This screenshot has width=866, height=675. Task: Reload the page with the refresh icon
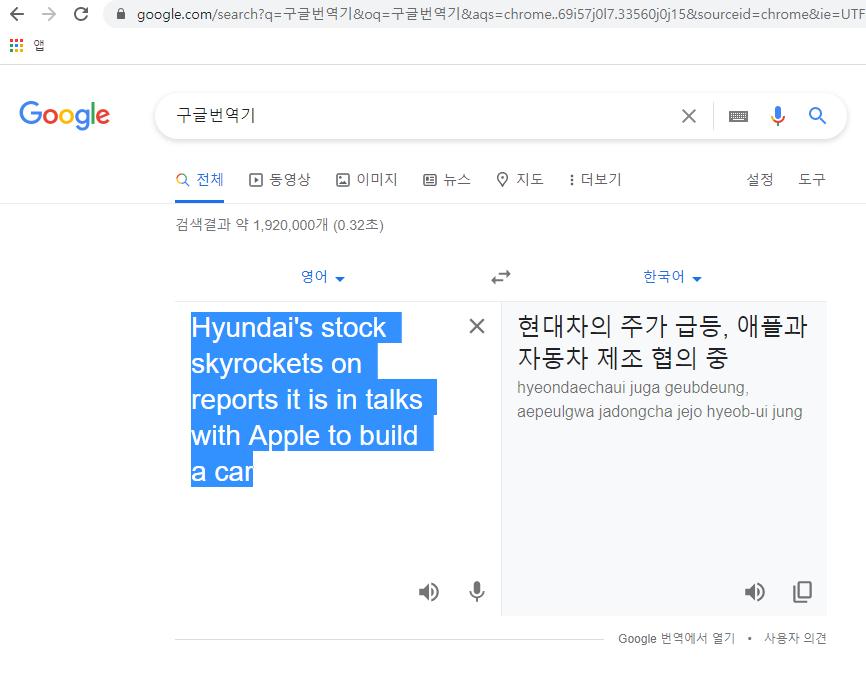pos(81,14)
